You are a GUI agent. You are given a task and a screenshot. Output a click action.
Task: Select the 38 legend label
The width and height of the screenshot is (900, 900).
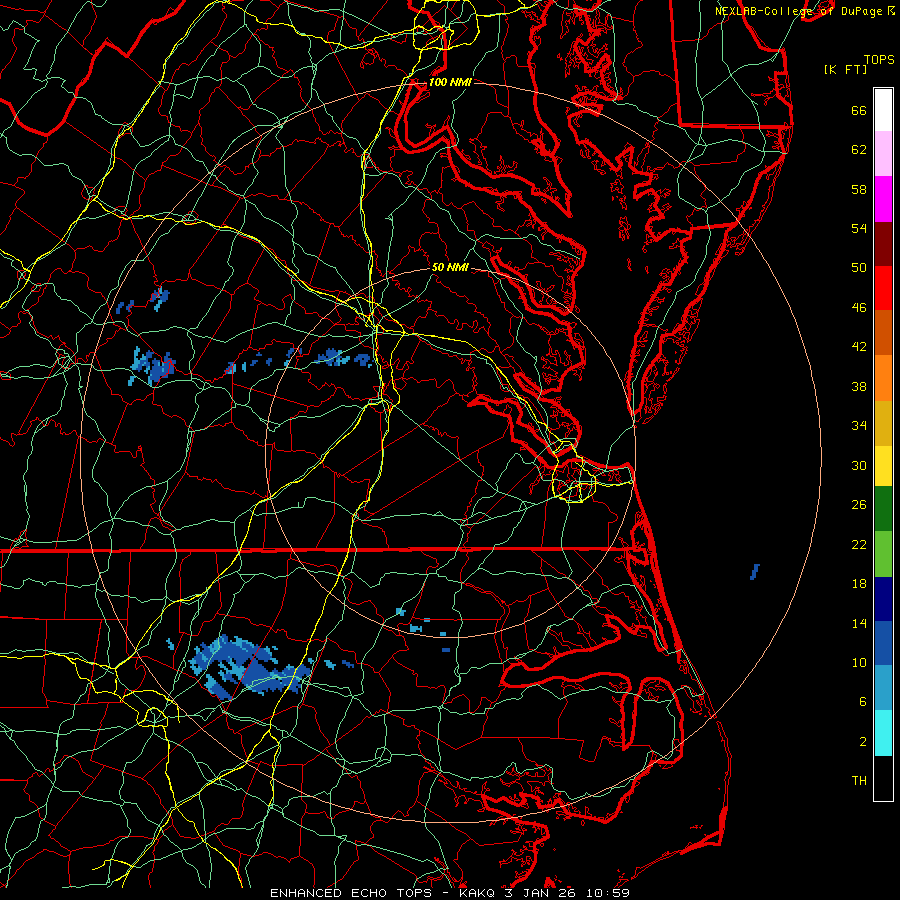859,386
